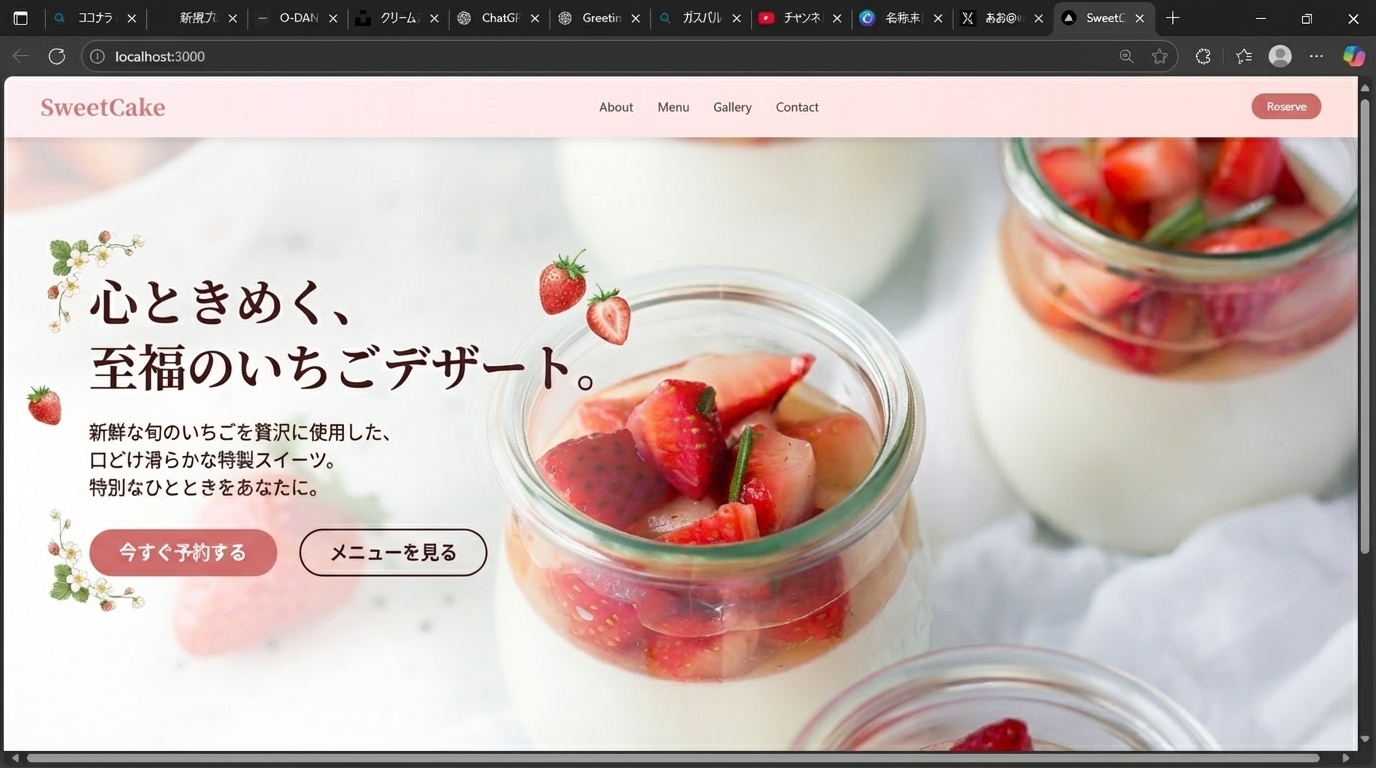Viewport: 1376px width, 768px height.
Task: Click the メニューを見る button
Action: coord(393,552)
